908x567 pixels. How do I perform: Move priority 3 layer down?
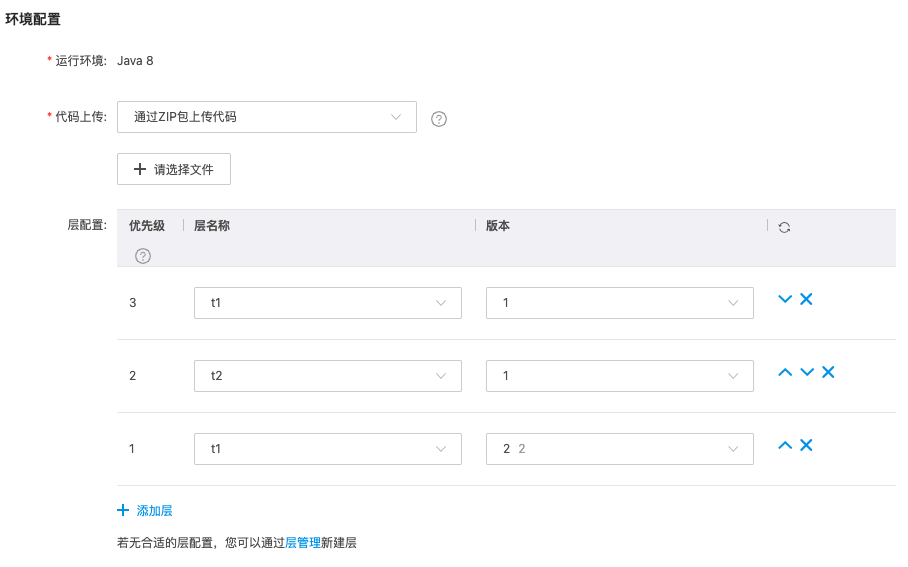(785, 299)
